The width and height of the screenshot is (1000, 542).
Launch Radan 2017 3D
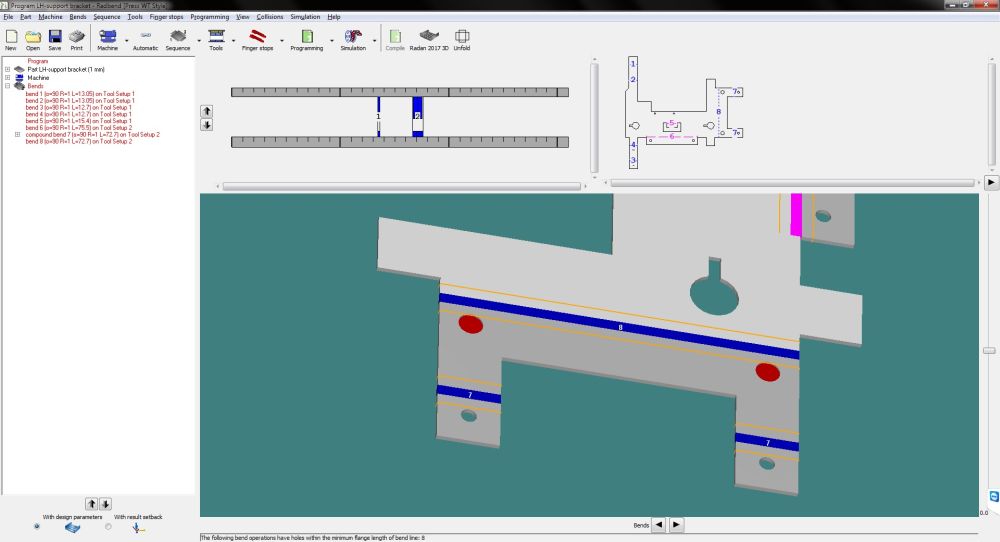click(x=428, y=37)
